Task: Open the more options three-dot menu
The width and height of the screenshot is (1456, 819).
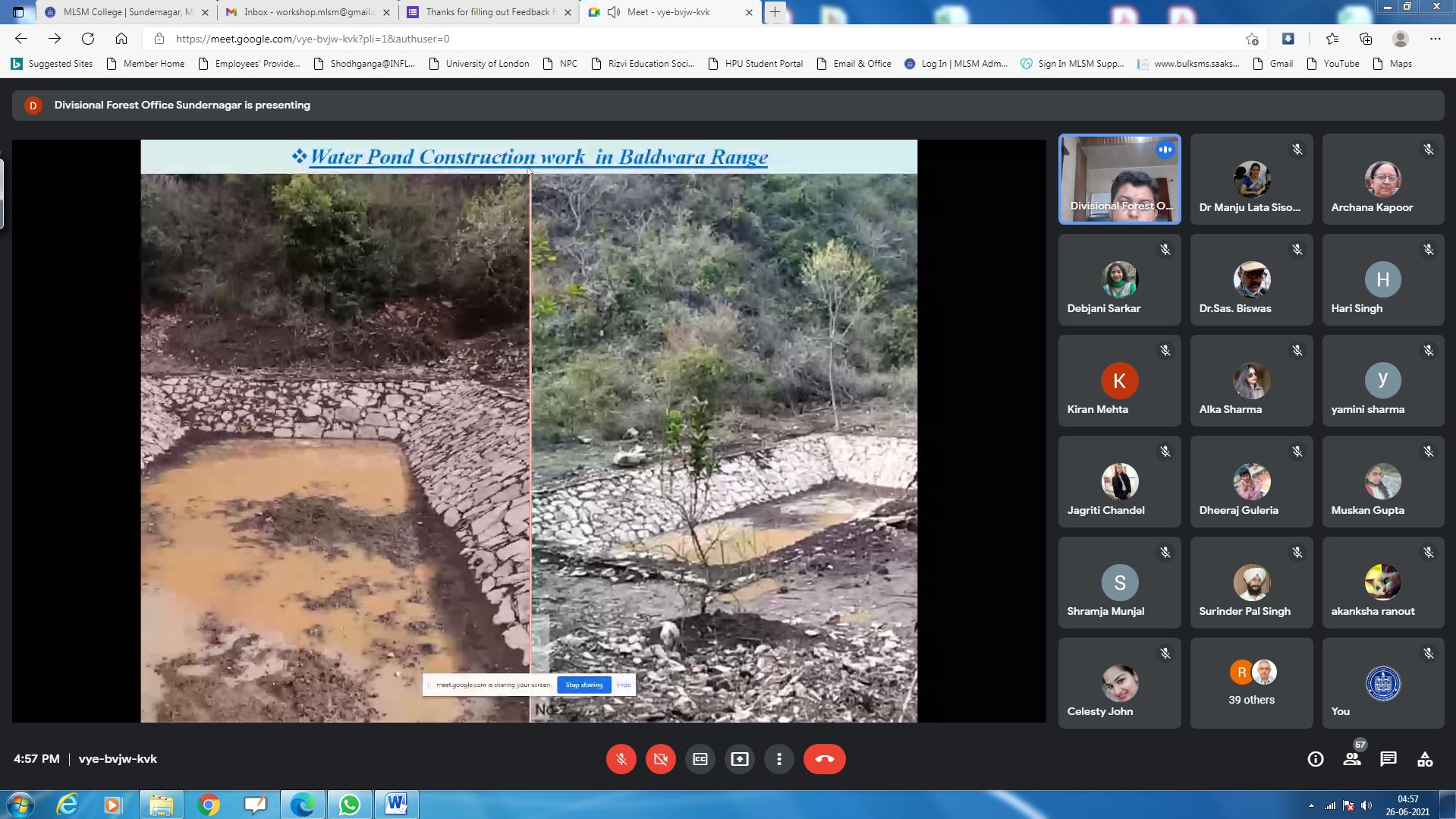Action: 778,759
